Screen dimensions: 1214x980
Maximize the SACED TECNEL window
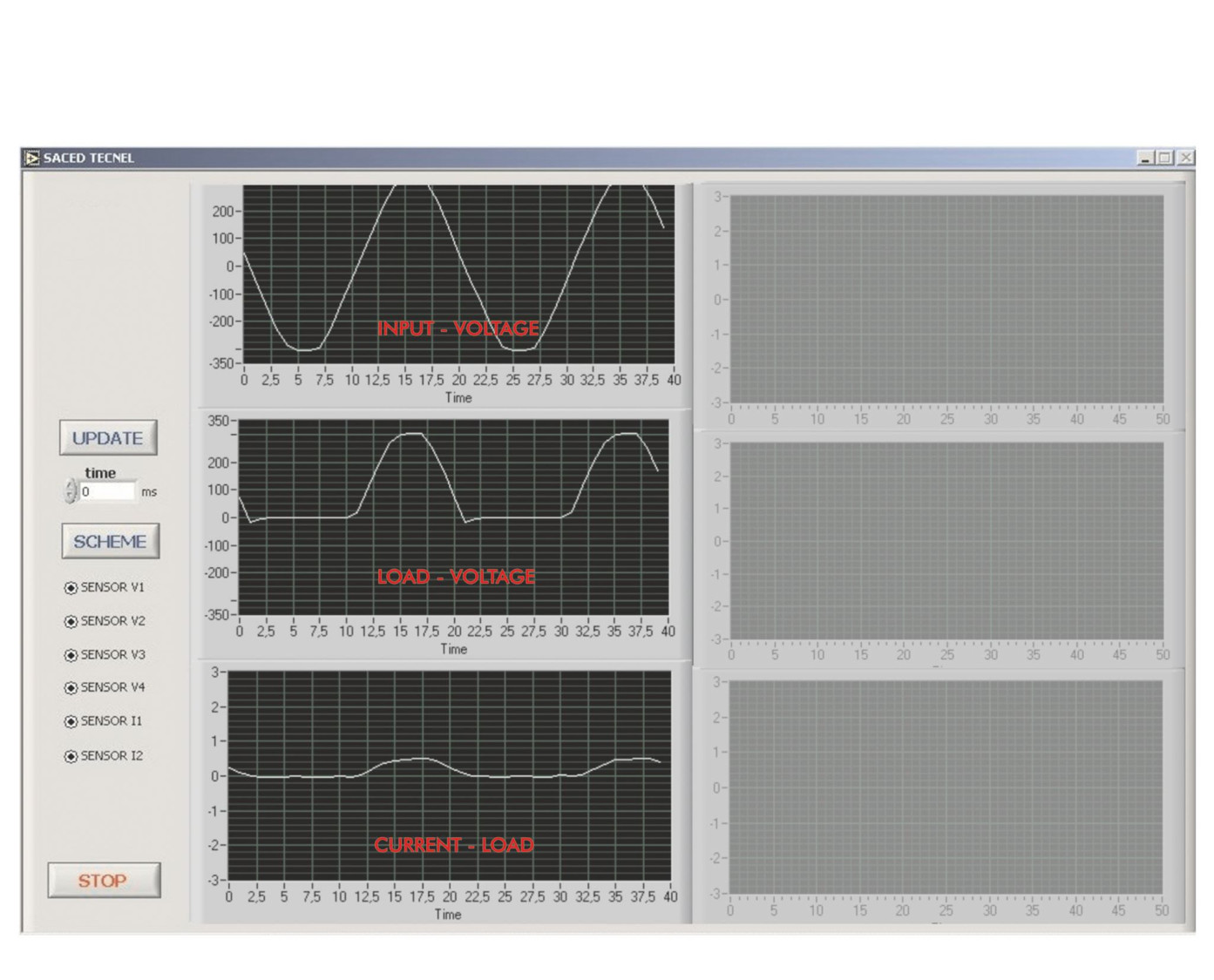[1164, 158]
